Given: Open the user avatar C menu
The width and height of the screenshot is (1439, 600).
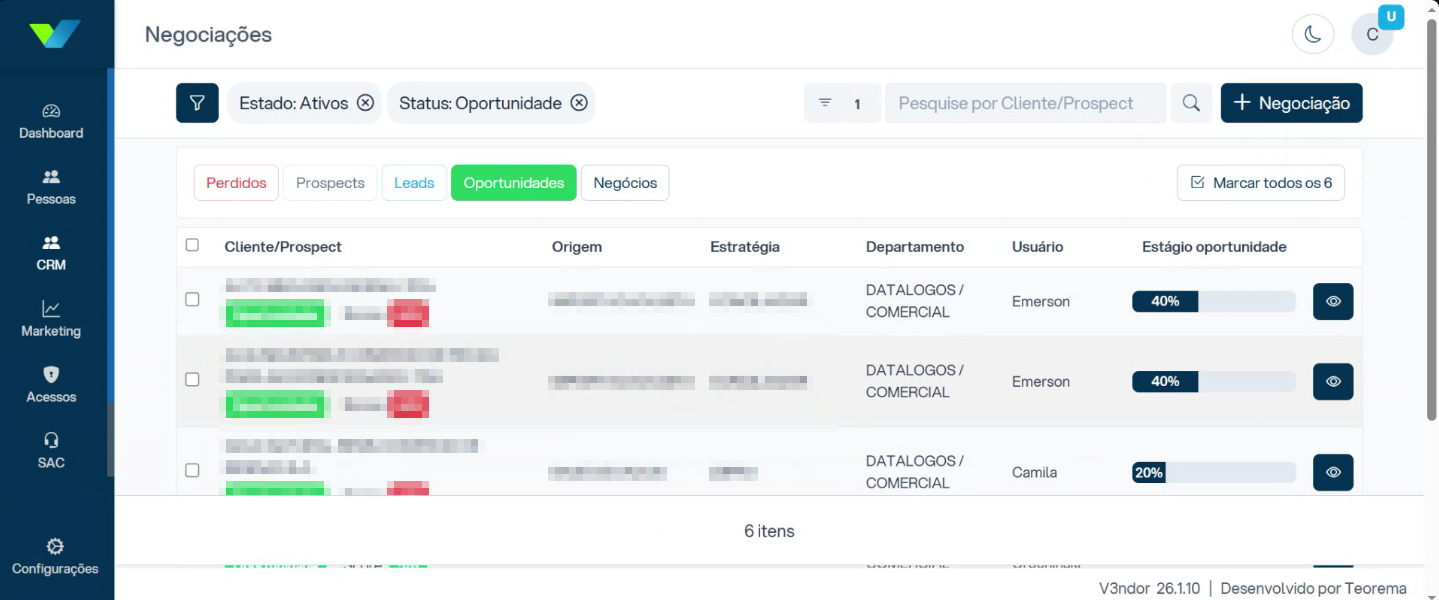Looking at the screenshot, I should pyautogui.click(x=1372, y=35).
